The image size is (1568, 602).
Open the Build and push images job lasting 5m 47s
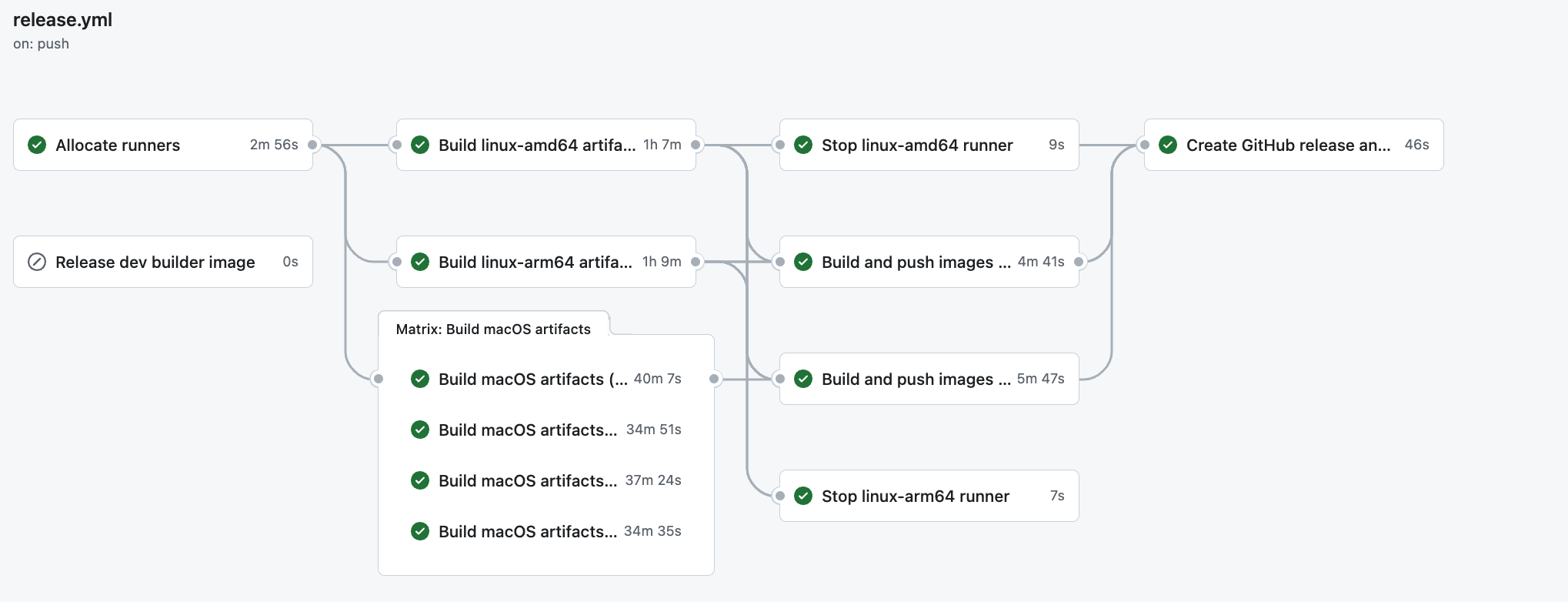[x=916, y=380]
